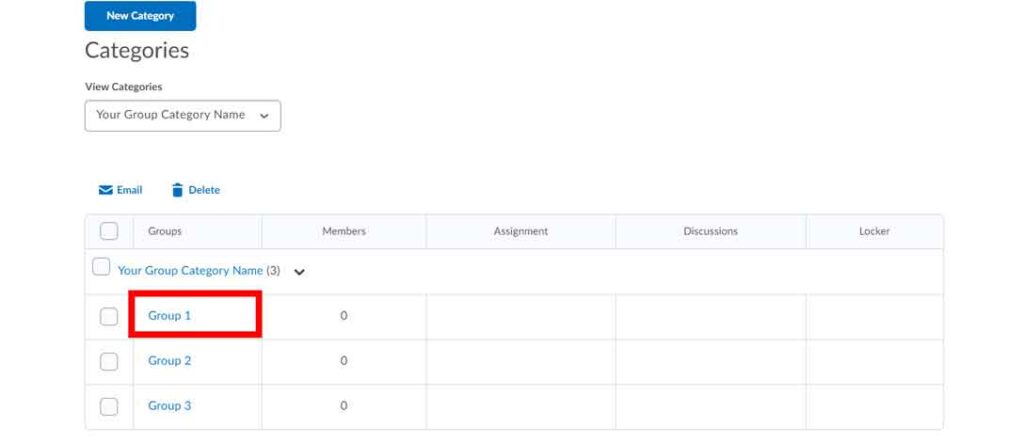1024x442 pixels.
Task: Open the Group 2 link
Action: pyautogui.click(x=169, y=361)
